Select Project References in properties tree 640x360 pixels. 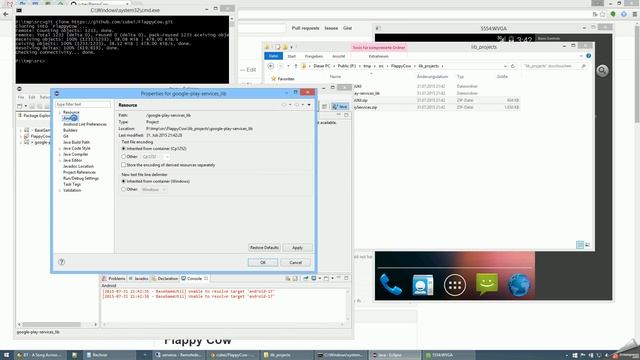click(79, 172)
